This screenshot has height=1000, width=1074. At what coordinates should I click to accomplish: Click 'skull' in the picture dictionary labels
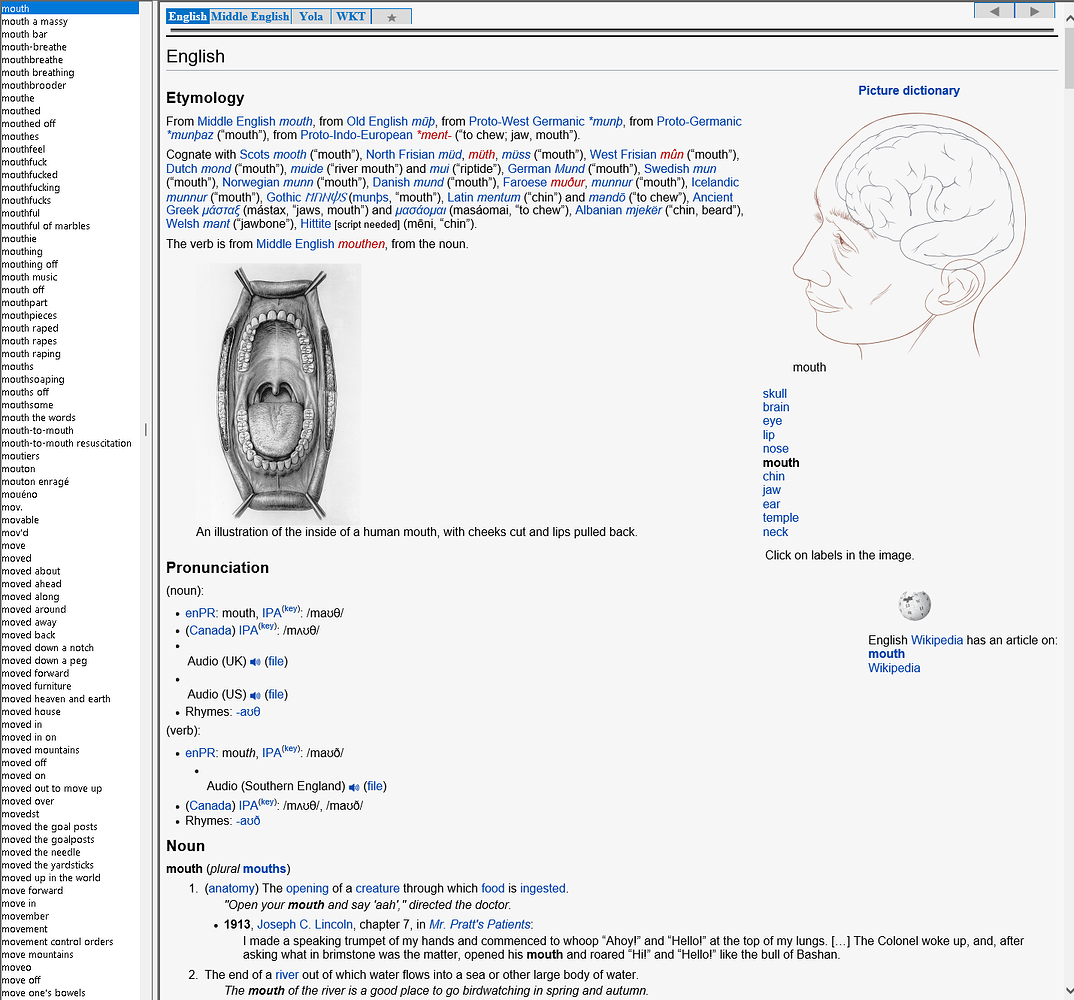pos(774,393)
